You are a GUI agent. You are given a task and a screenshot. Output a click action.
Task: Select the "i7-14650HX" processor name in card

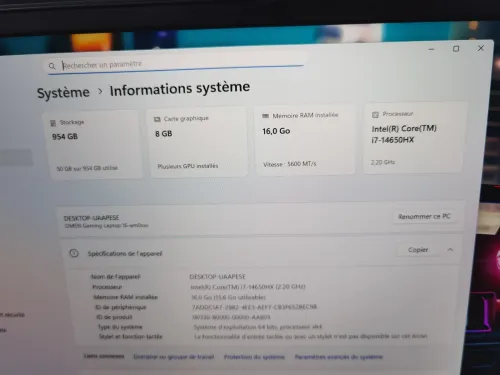pos(393,140)
